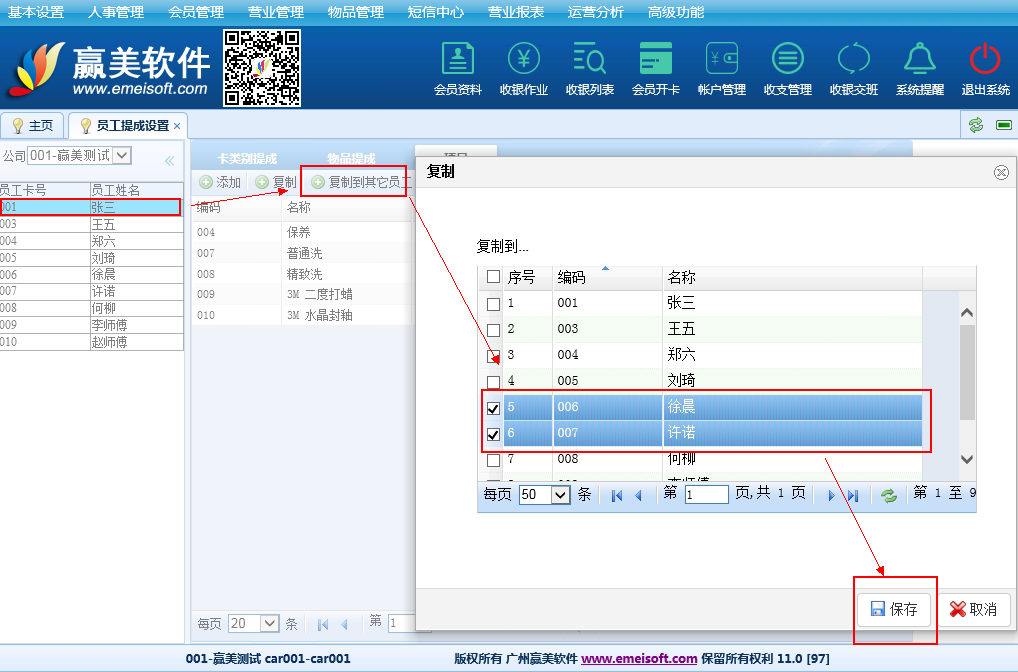Open 帐户管理 account management icon
Image resolution: width=1018 pixels, height=672 pixels.
721,60
